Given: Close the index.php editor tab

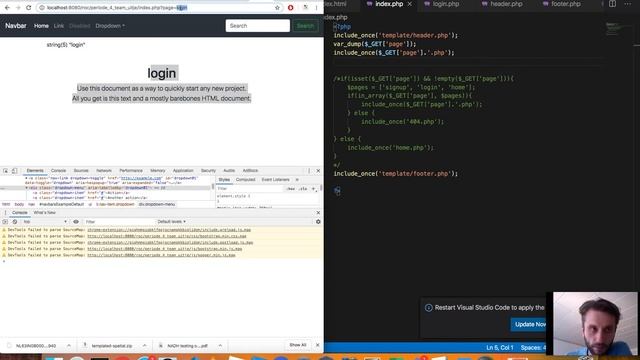Looking at the screenshot, I should (409, 4).
